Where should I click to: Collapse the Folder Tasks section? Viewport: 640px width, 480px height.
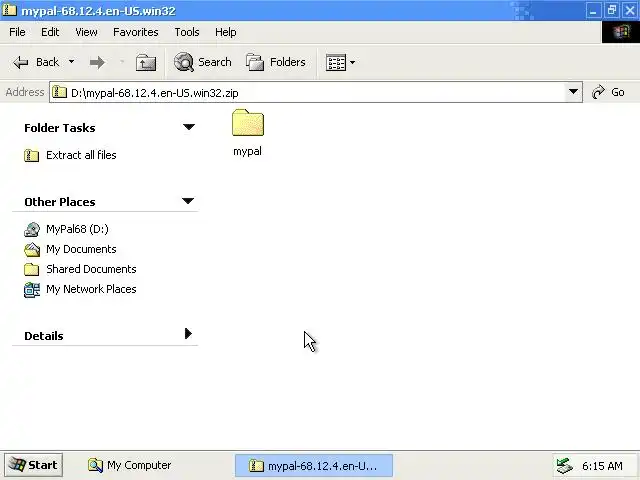click(x=189, y=127)
